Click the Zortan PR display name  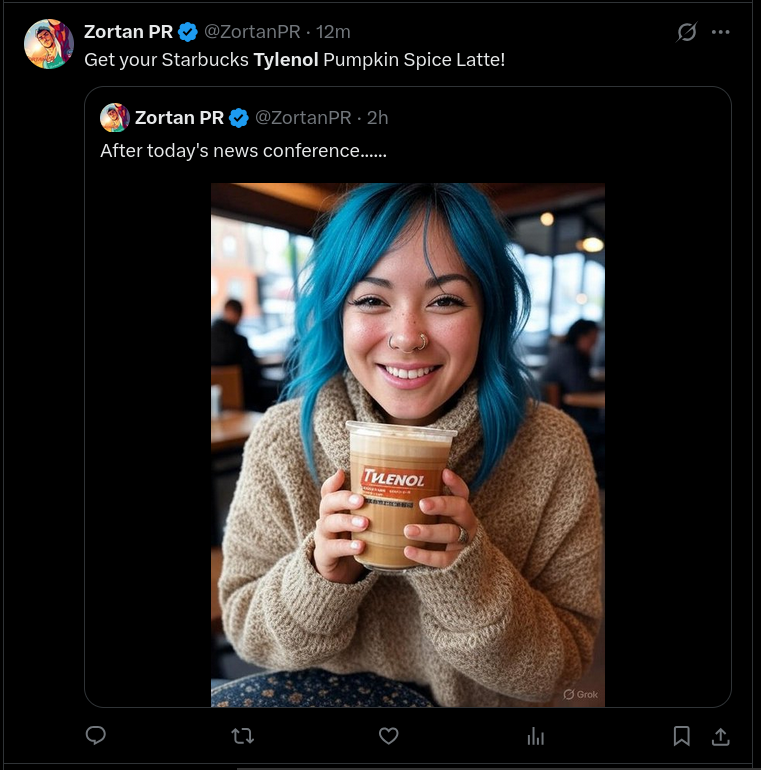128,32
